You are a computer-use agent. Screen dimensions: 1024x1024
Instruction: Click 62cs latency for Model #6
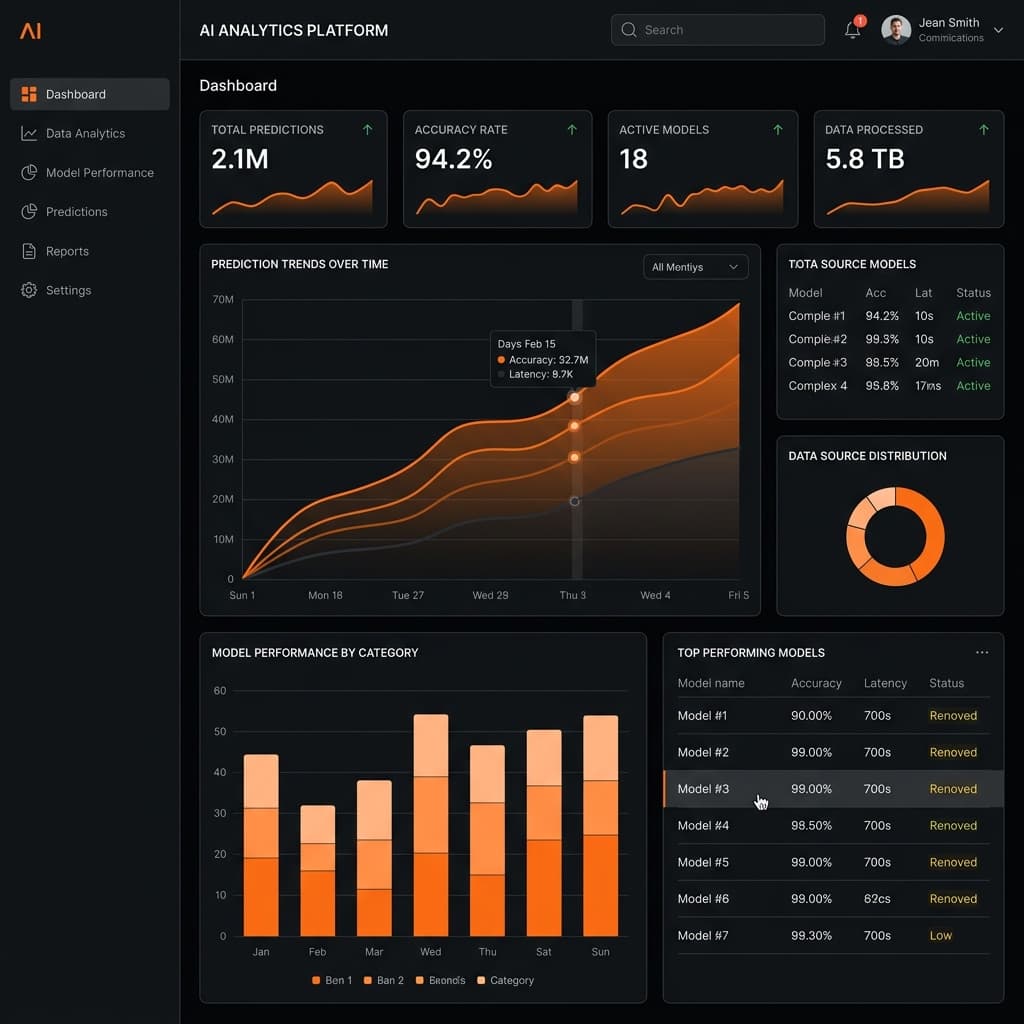pos(877,899)
